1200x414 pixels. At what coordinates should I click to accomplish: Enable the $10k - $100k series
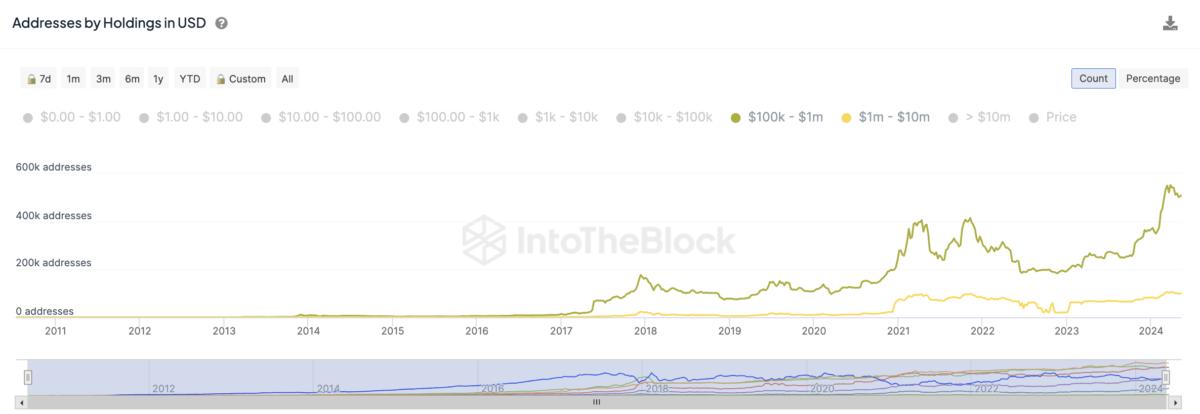(x=665, y=117)
